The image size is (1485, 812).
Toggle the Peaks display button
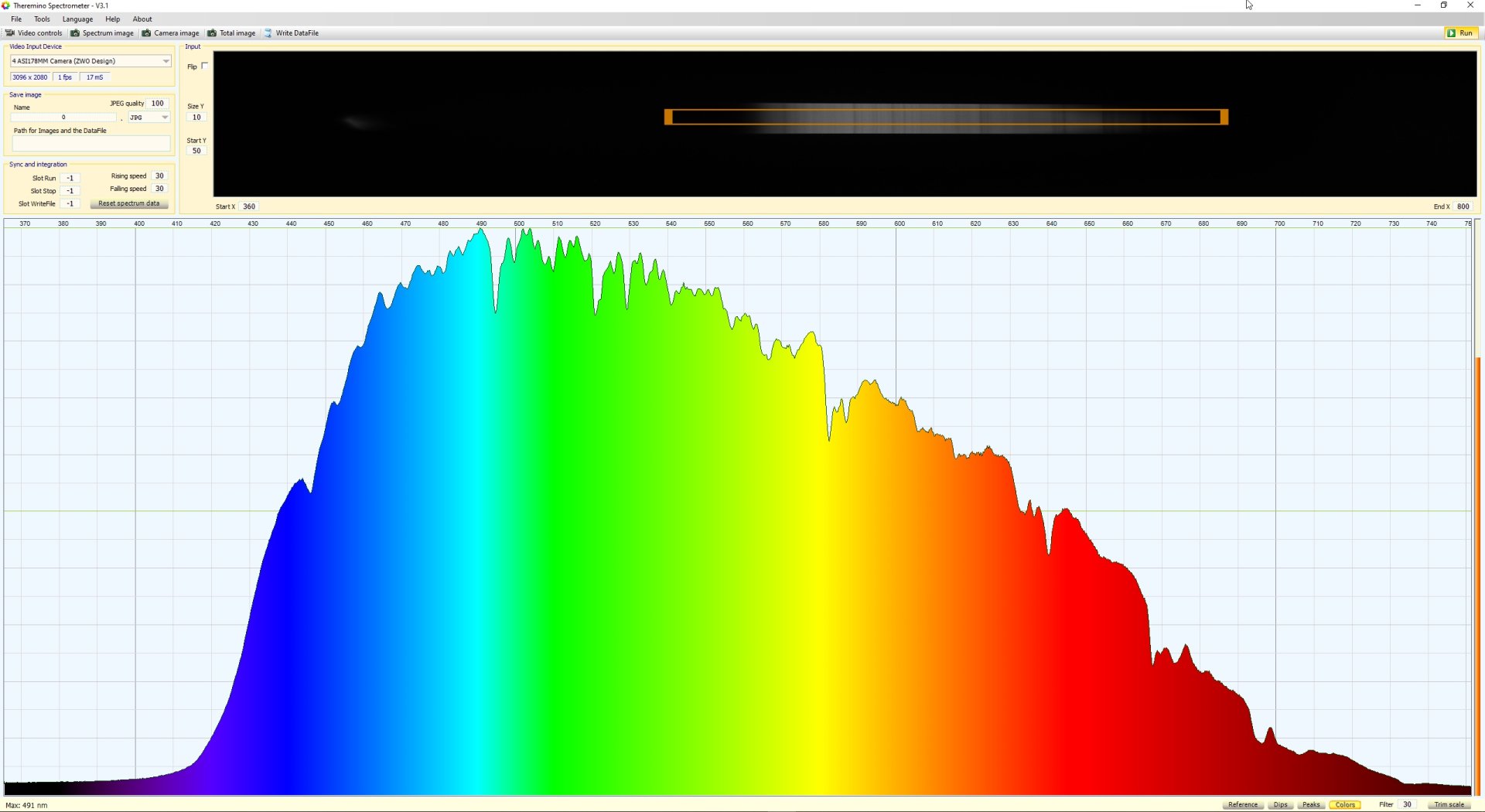pyautogui.click(x=1311, y=804)
